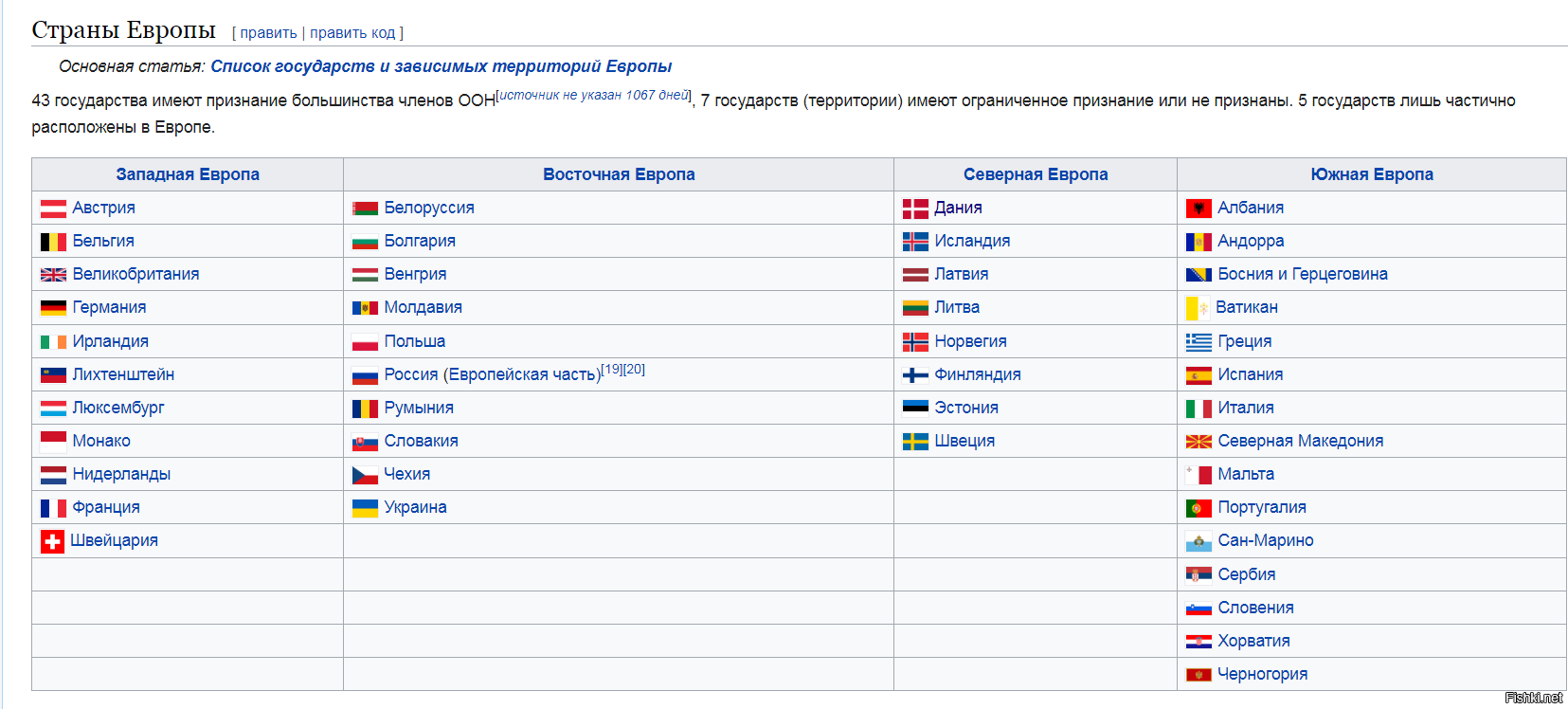Viewport: 1568px width, 709px height.
Task: Open the Андорра article link
Action: [1251, 241]
